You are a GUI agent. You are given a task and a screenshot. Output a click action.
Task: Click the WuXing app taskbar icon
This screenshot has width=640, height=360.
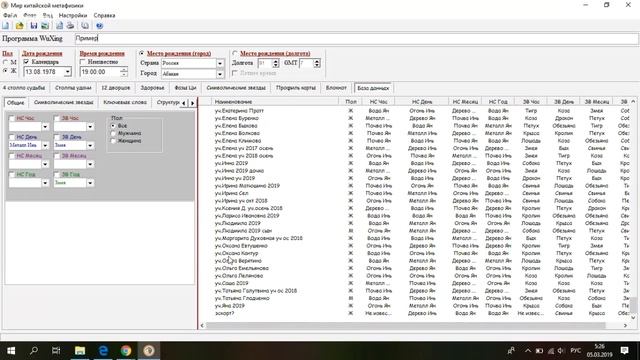tap(149, 351)
